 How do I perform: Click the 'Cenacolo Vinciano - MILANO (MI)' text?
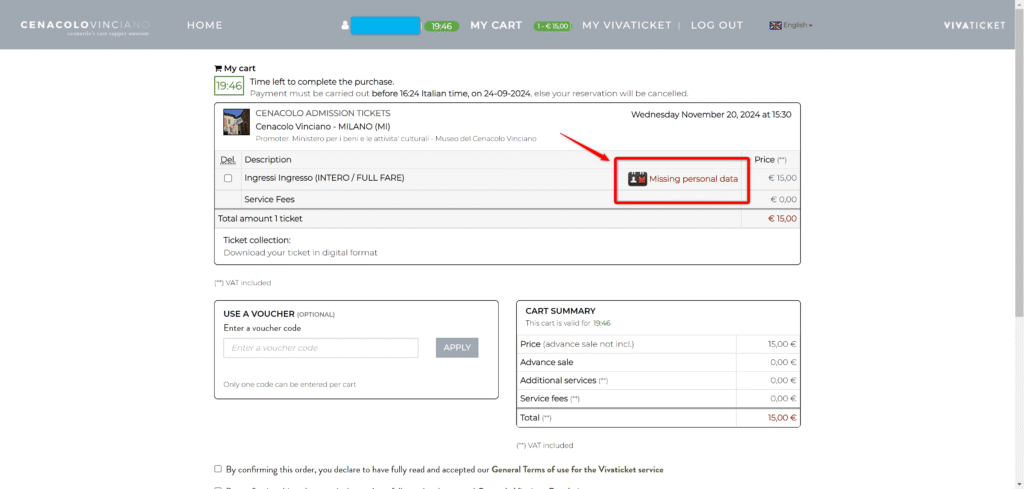click(323, 126)
